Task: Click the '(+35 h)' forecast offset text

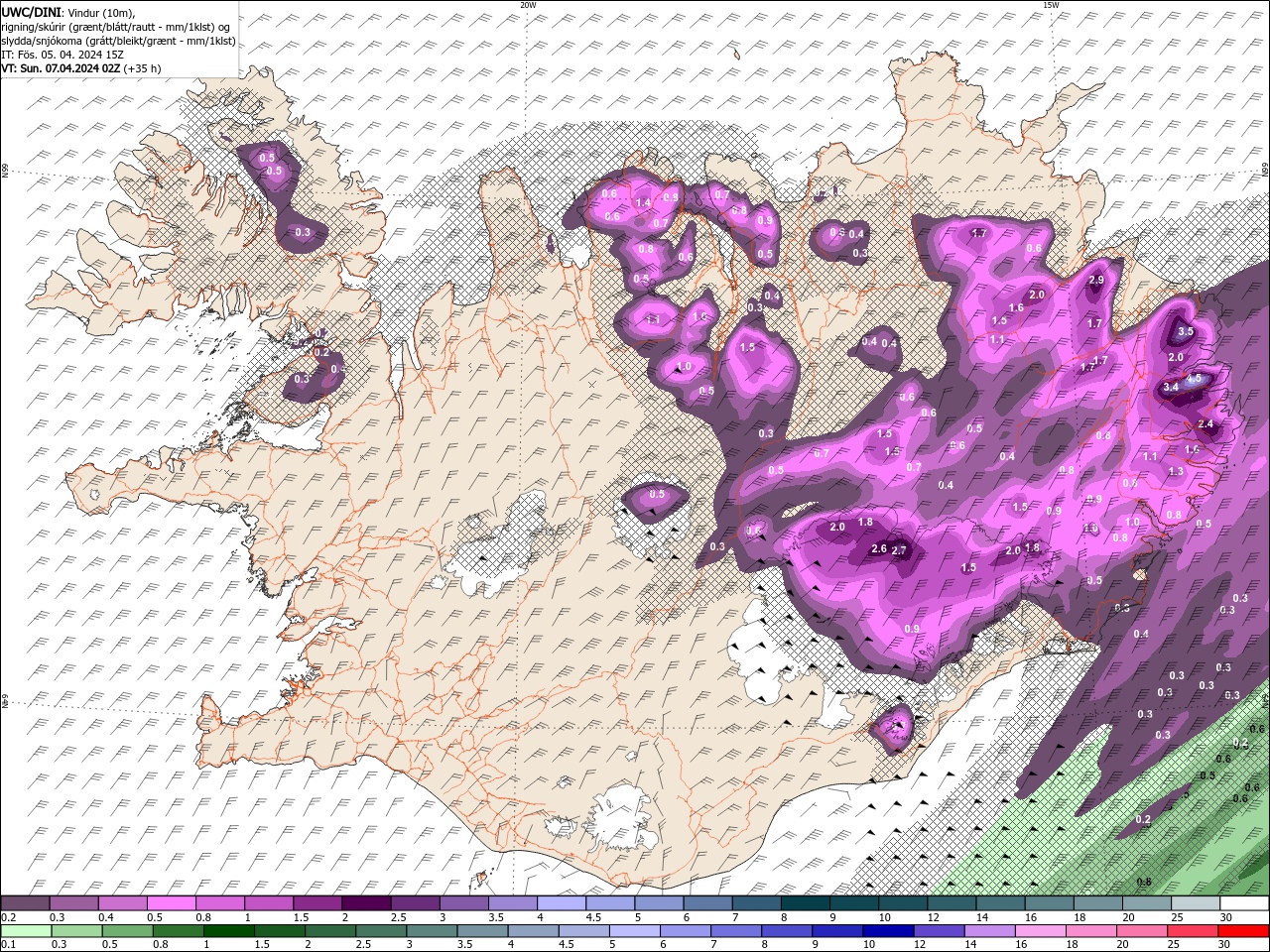Action: coord(143,68)
